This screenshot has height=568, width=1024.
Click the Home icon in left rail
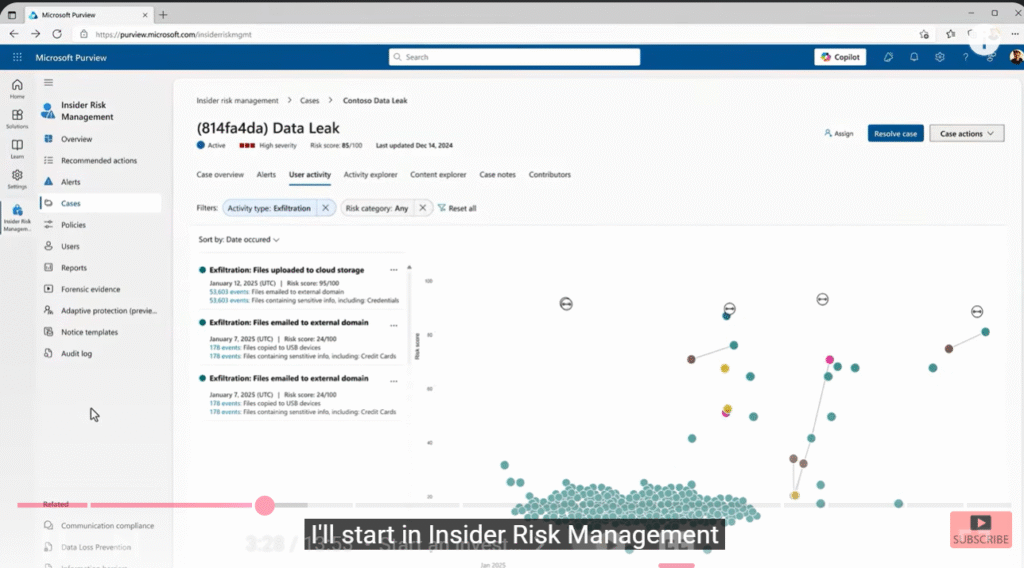[17, 88]
